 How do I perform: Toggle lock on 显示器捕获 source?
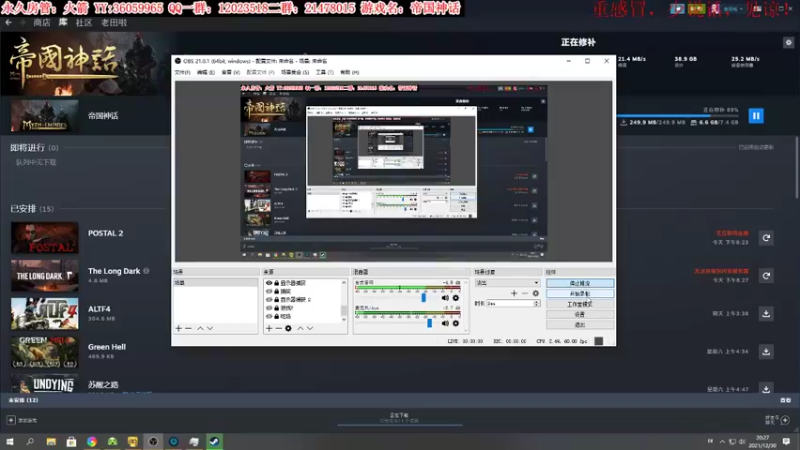(x=277, y=283)
